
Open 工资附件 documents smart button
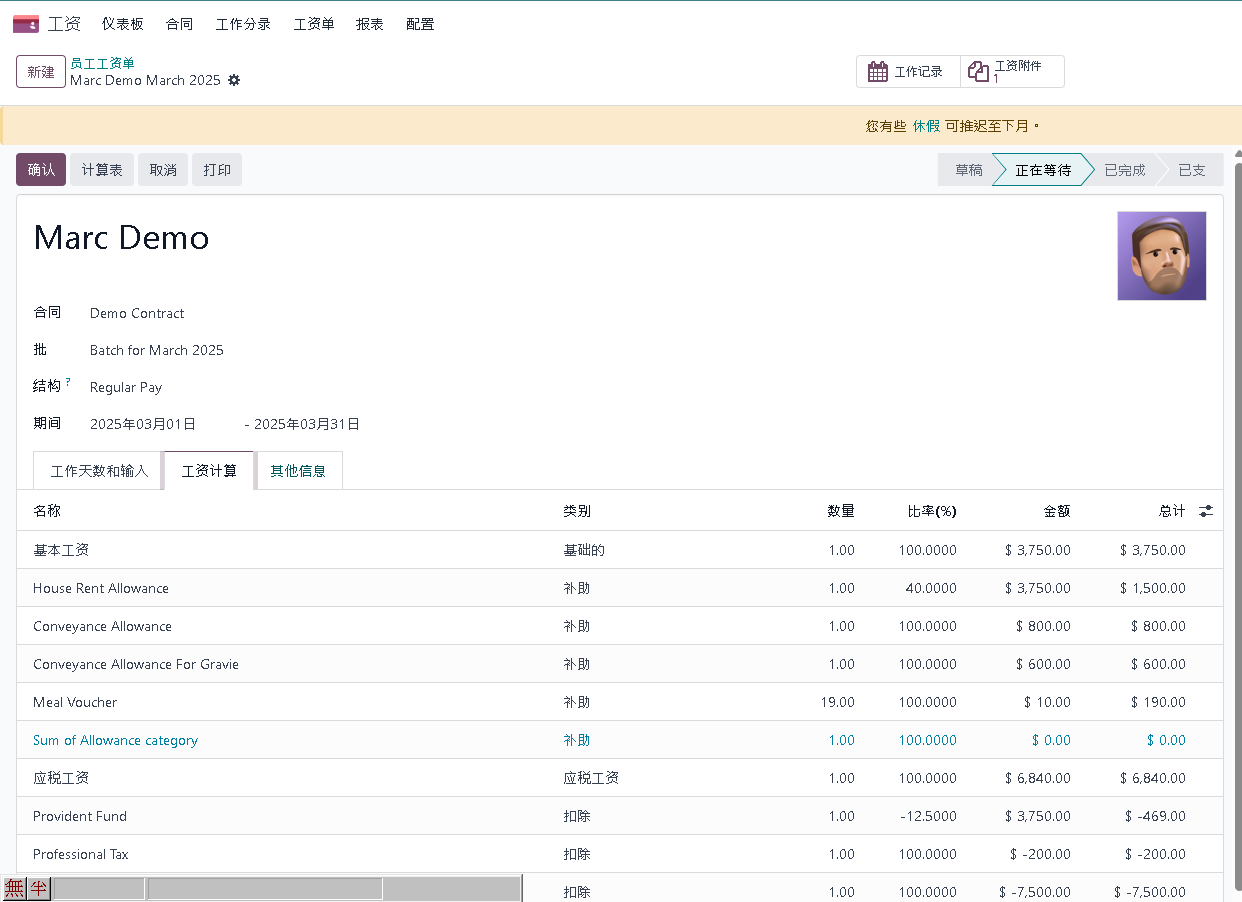coord(1012,72)
